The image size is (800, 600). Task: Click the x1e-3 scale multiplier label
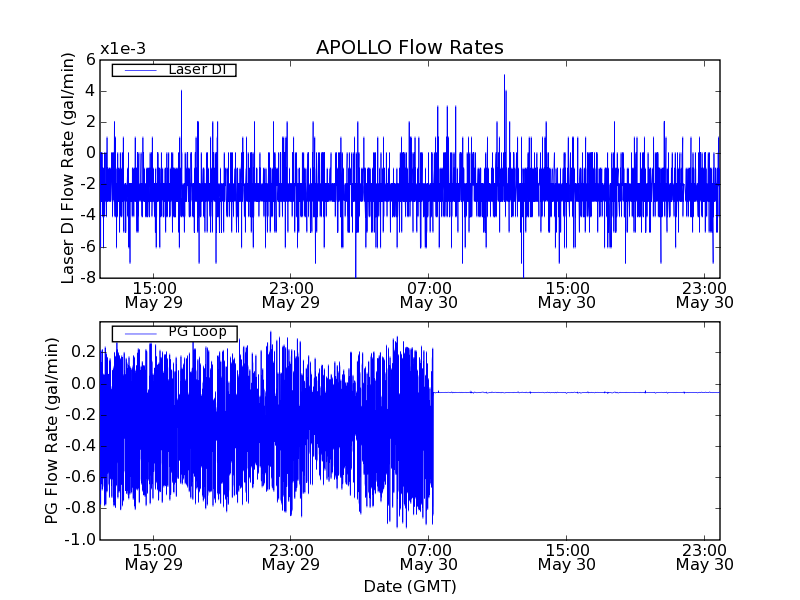[123, 49]
